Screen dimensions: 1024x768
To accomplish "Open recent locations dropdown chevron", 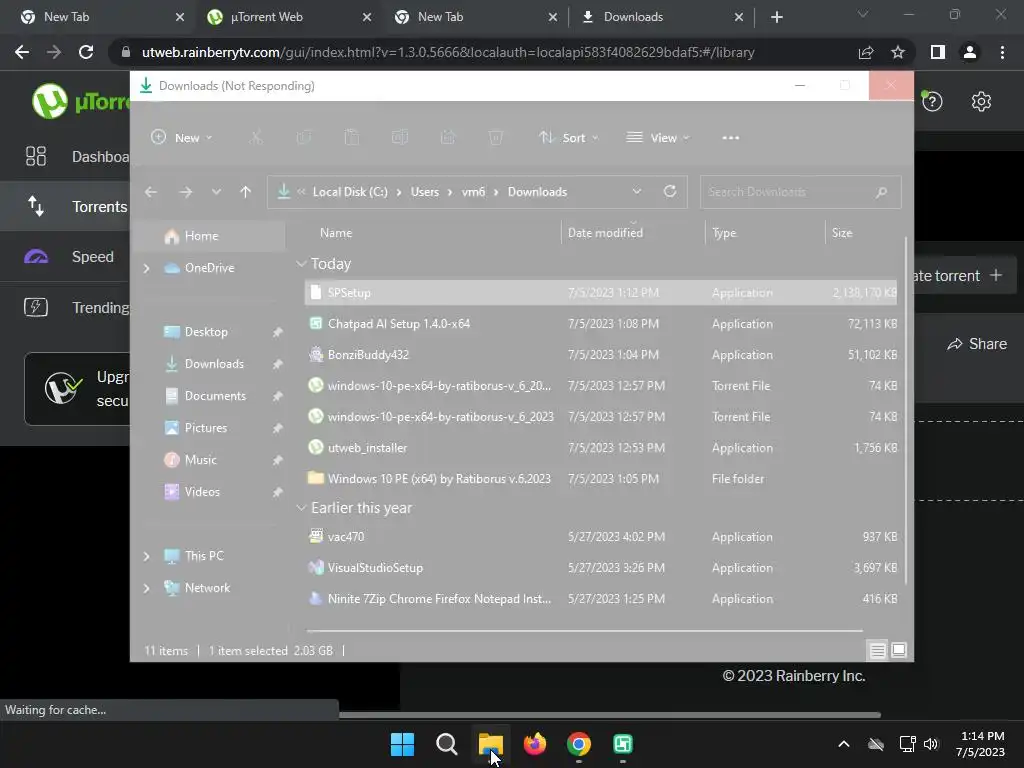I will (x=216, y=192).
